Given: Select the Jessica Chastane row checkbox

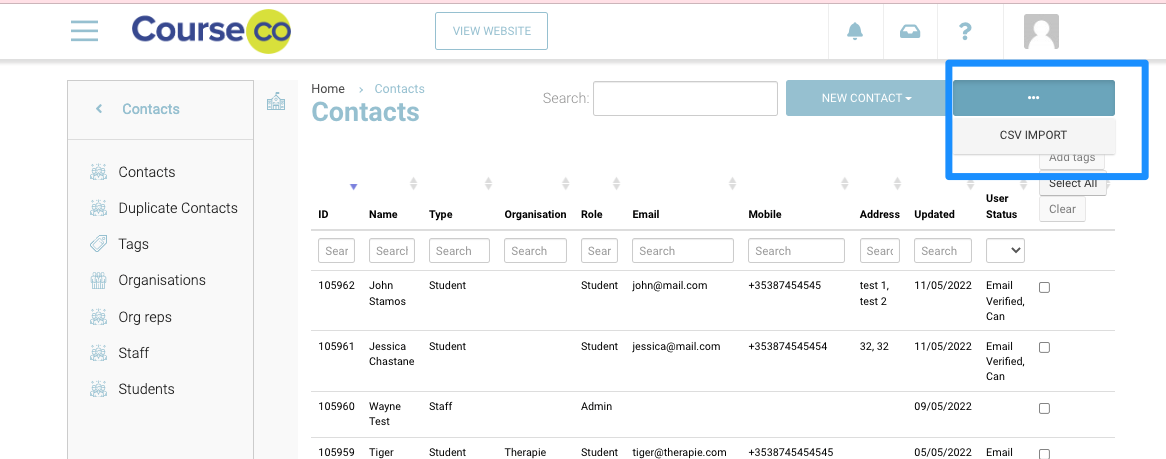Looking at the screenshot, I should tap(1045, 348).
